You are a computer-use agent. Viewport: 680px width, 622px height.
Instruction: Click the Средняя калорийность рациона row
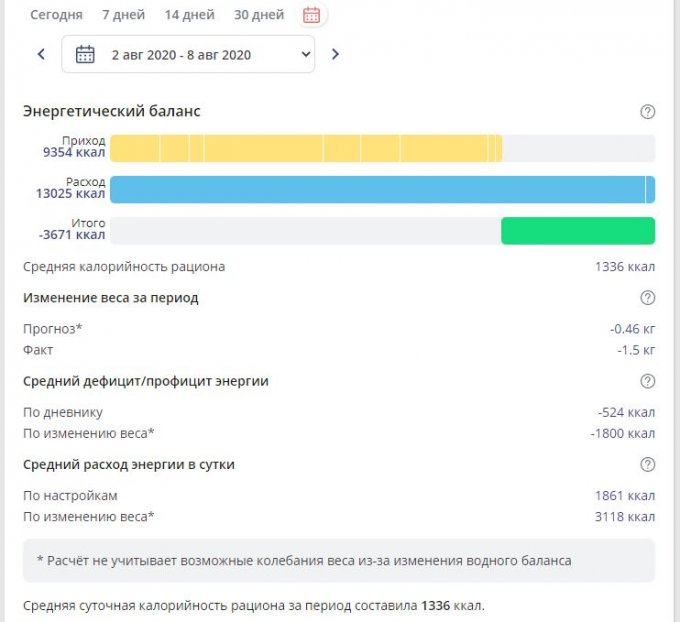pos(124,267)
